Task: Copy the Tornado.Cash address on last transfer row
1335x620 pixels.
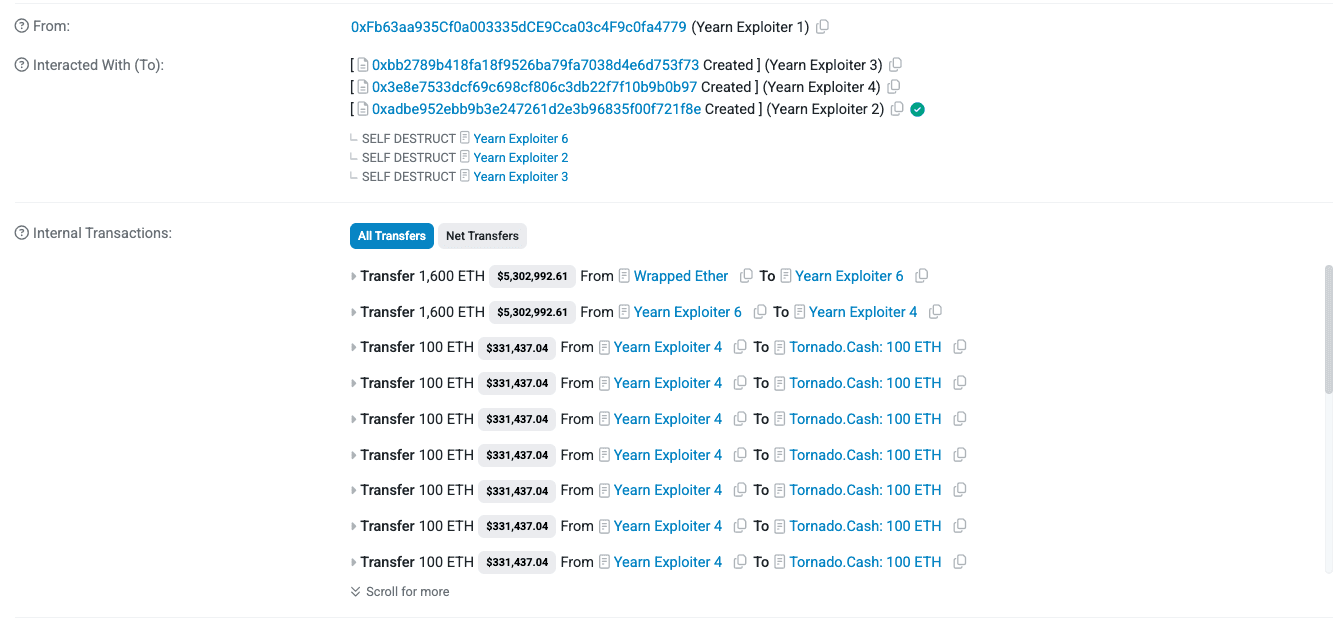Action: 959,562
